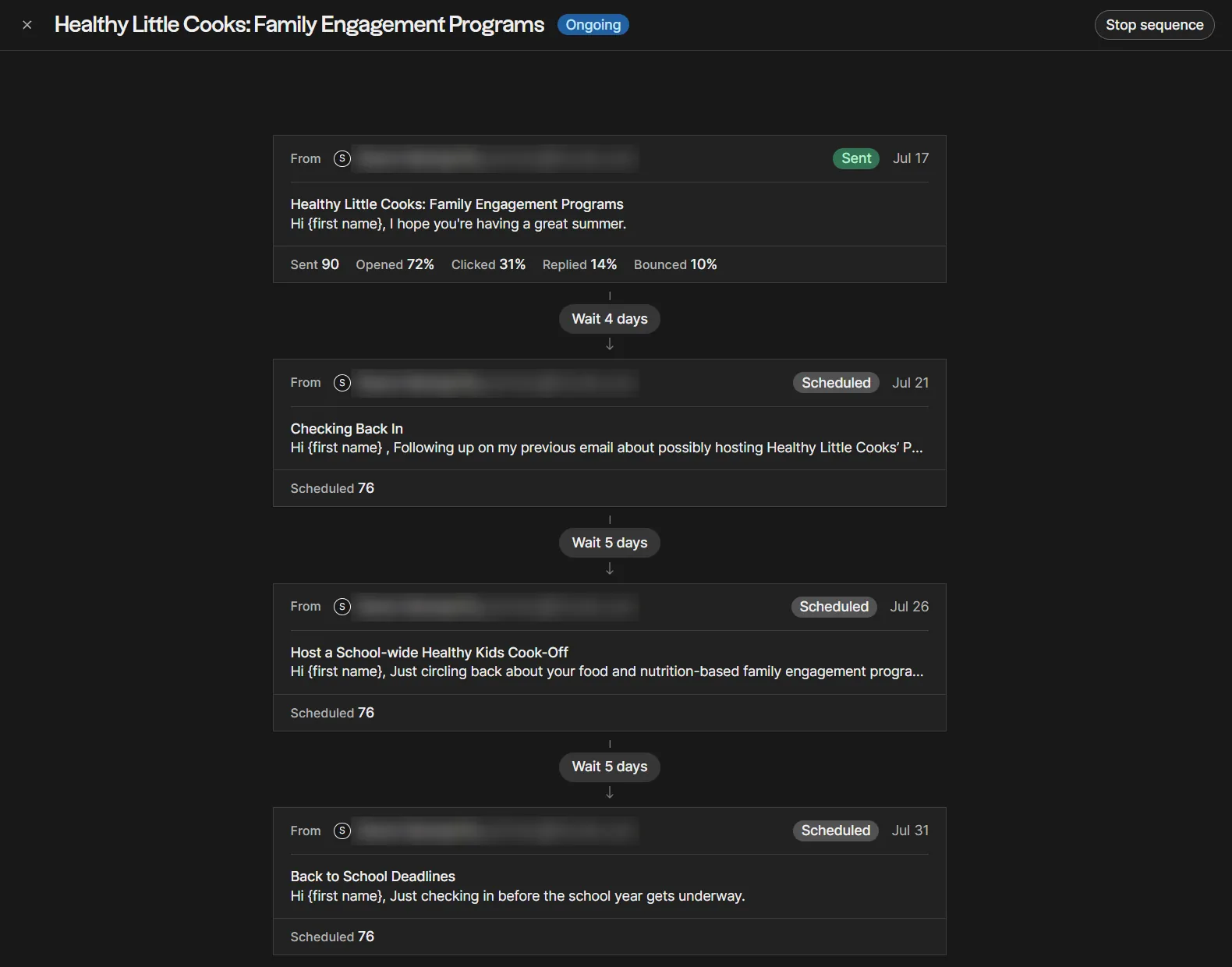
Task: Click the 'Jul 26' scheduled date
Action: click(909, 607)
